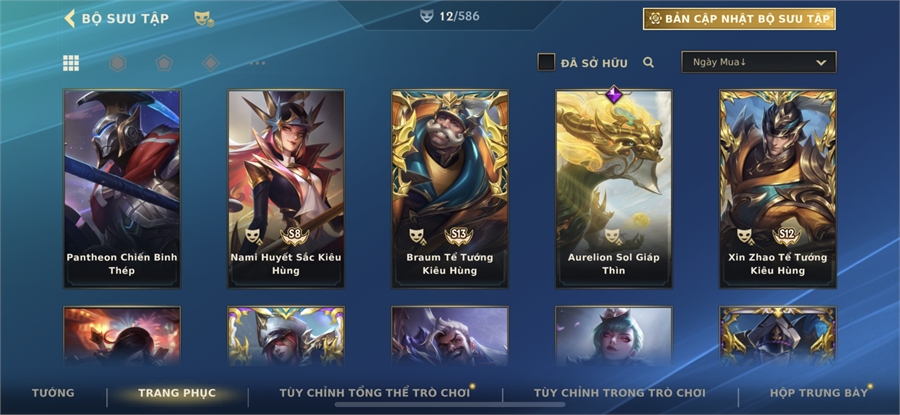Select the pentagon rarity filter icon
The height and width of the screenshot is (415, 900).
coord(164,63)
